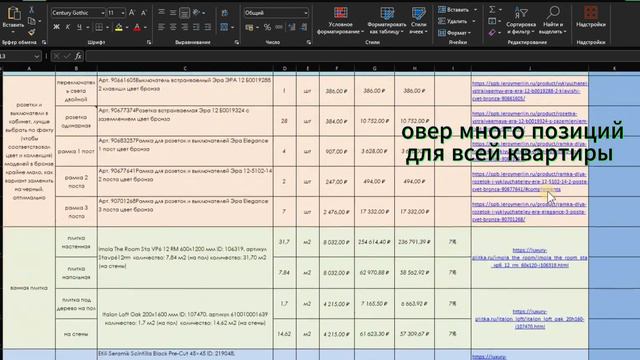Select the '254 614,40 ₽' cell

(374, 242)
